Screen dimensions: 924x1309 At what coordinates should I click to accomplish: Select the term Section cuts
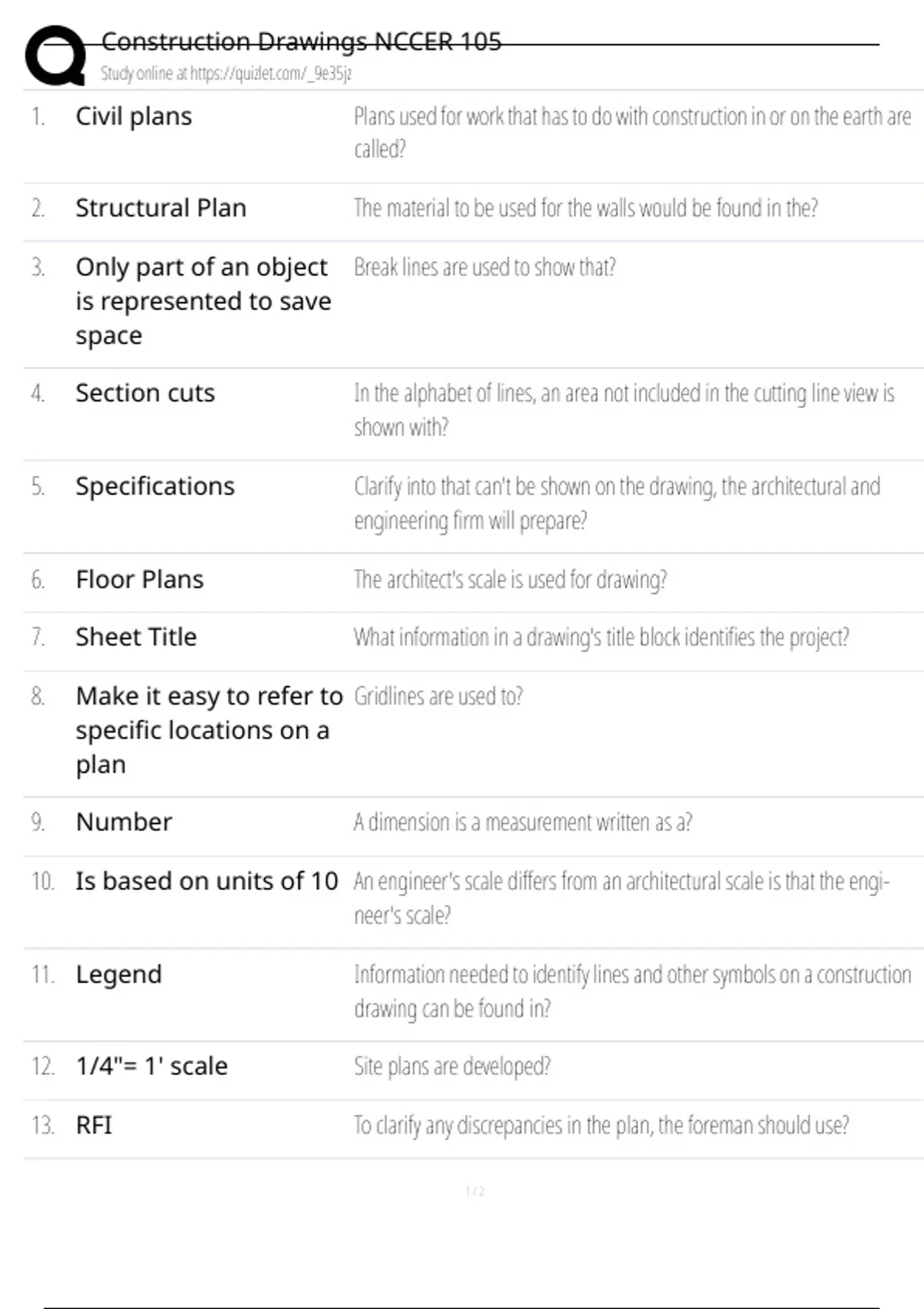(x=145, y=393)
